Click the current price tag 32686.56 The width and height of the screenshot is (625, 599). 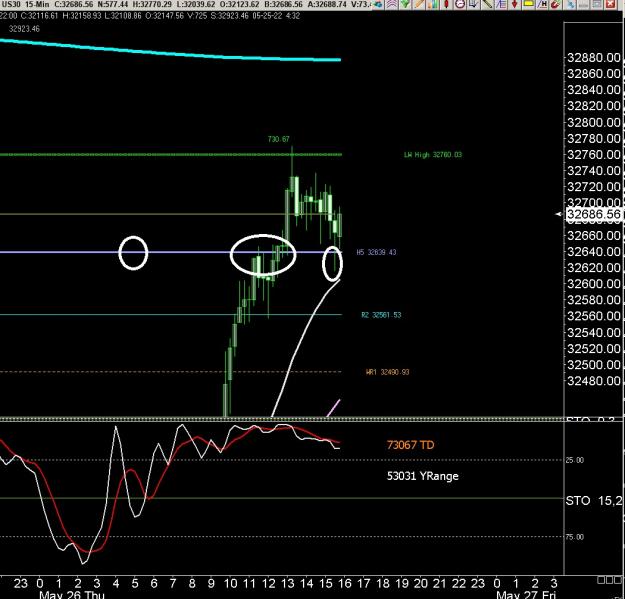pos(594,214)
